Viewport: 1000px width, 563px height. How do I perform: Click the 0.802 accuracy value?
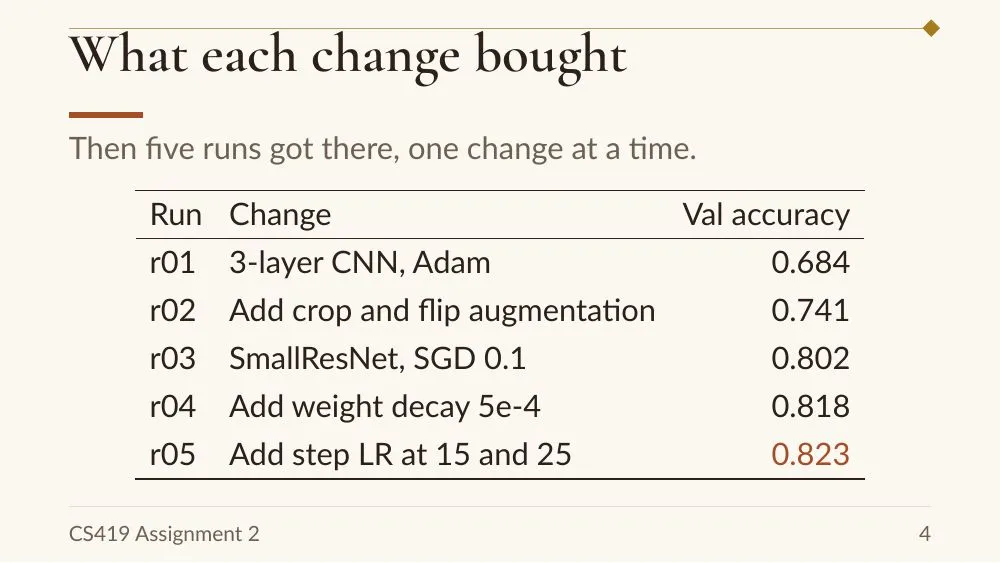(x=811, y=358)
